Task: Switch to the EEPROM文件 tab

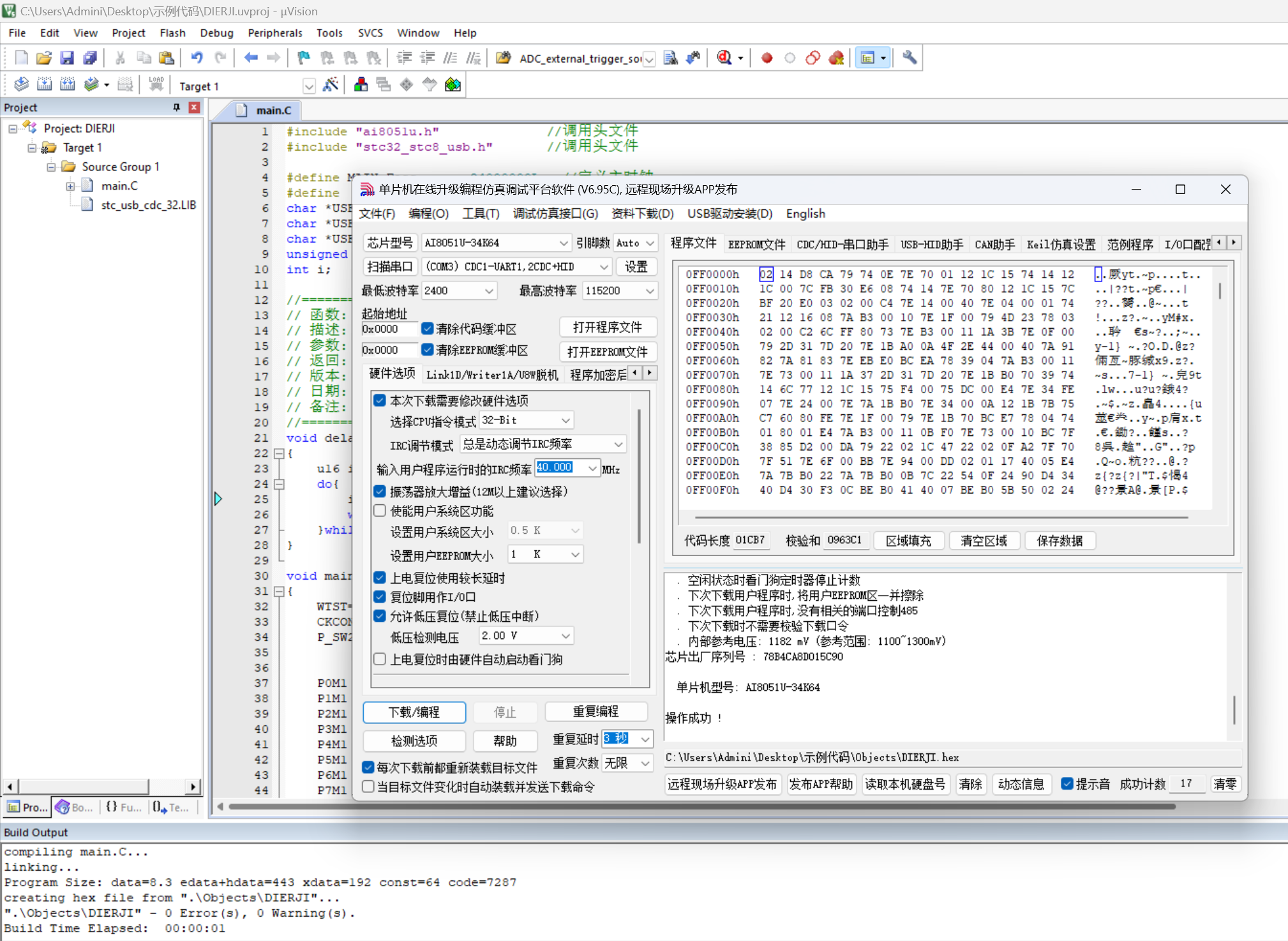Action: tap(756, 245)
